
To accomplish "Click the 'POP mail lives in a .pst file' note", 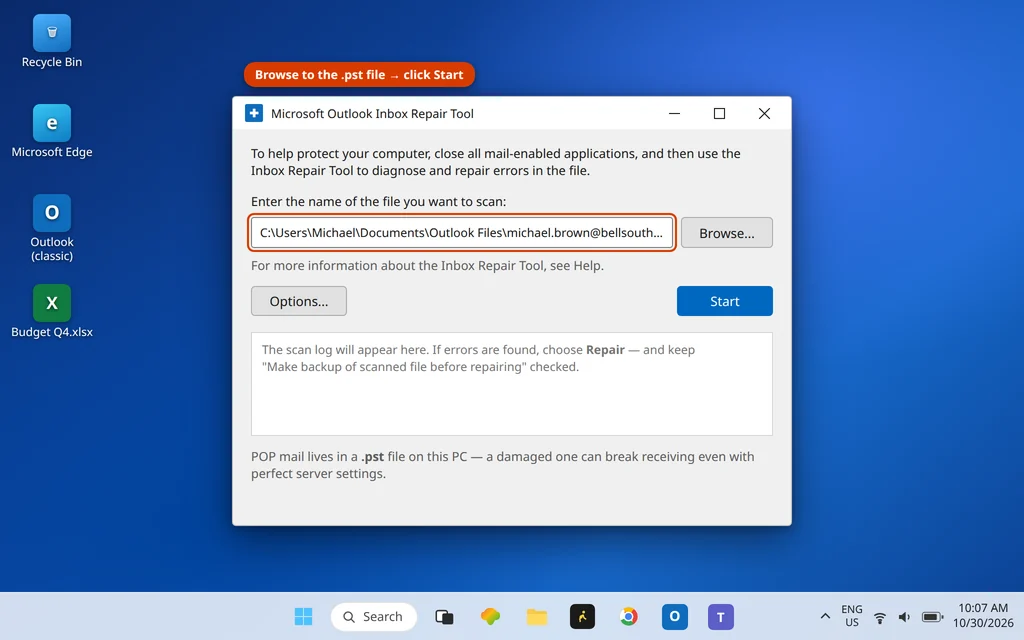I will tap(502, 465).
